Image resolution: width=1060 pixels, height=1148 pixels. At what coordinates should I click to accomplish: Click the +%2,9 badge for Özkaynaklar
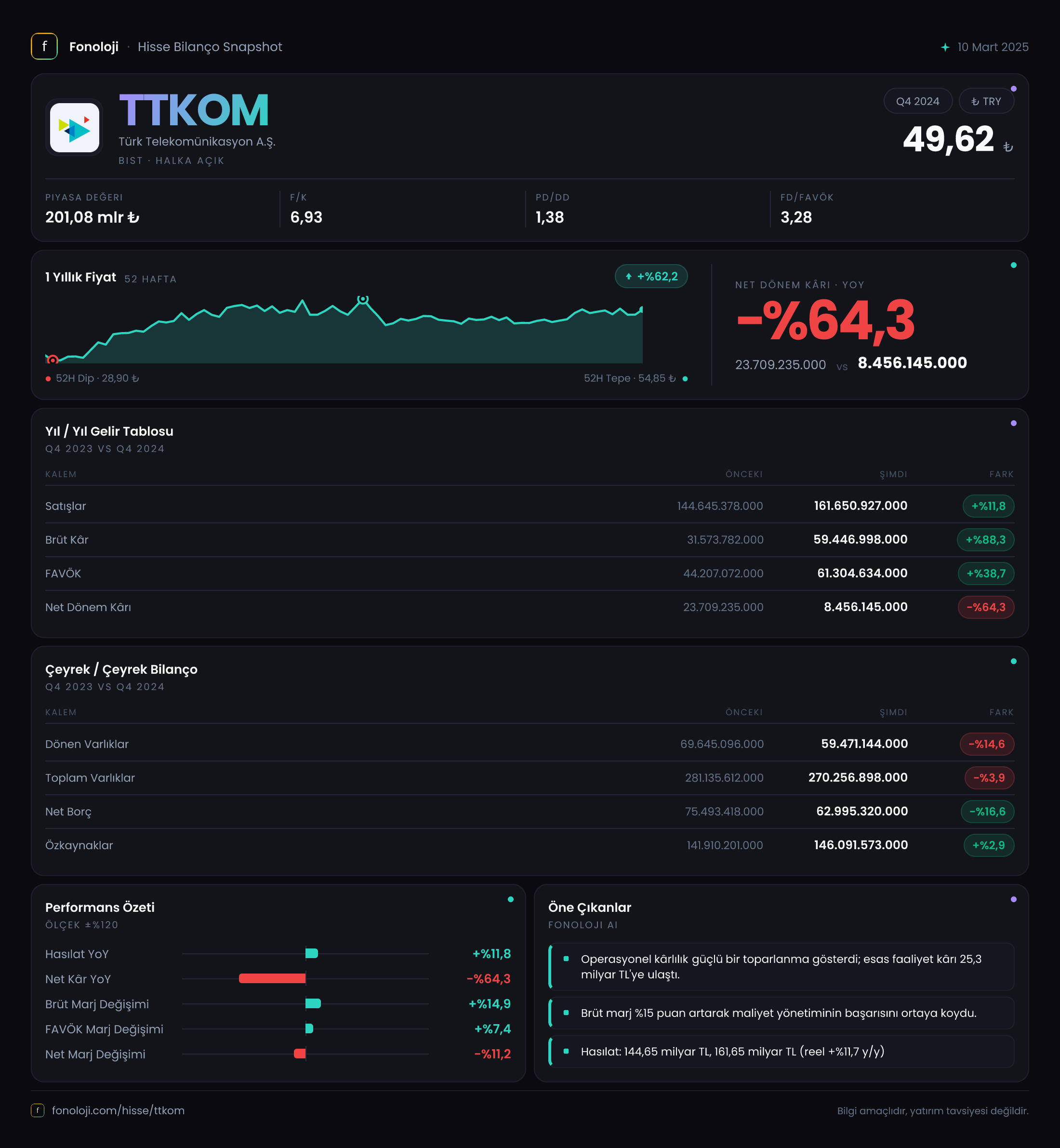(x=989, y=846)
